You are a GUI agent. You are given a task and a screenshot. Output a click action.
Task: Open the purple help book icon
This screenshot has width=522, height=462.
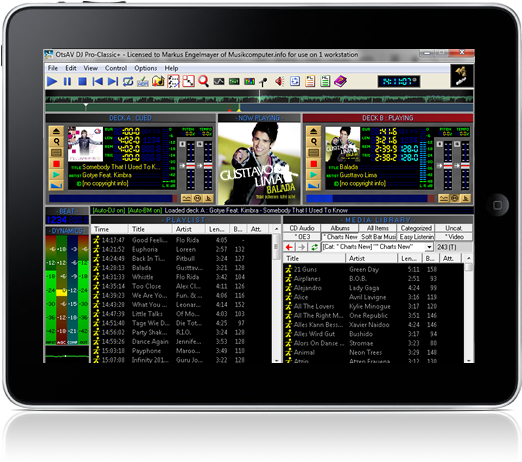point(340,81)
